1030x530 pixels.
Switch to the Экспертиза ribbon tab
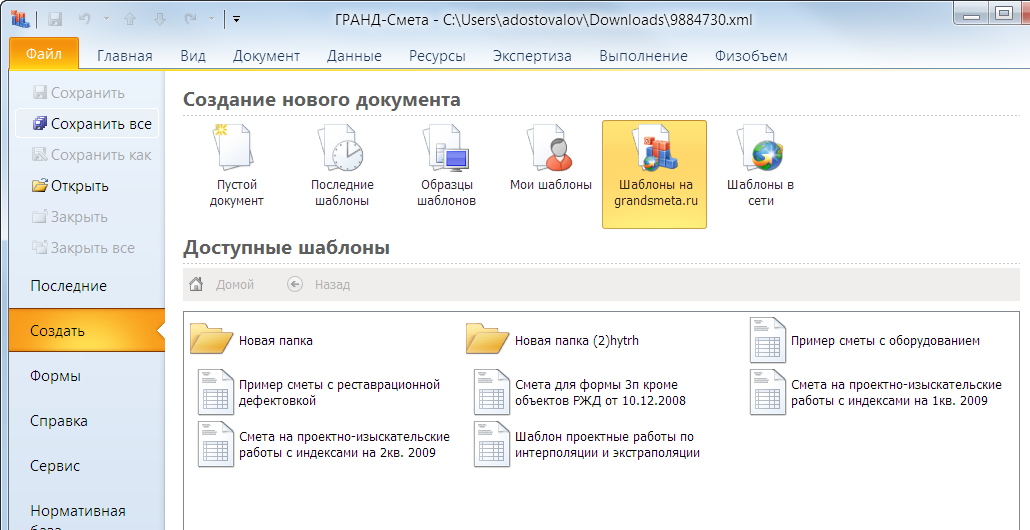tap(532, 56)
